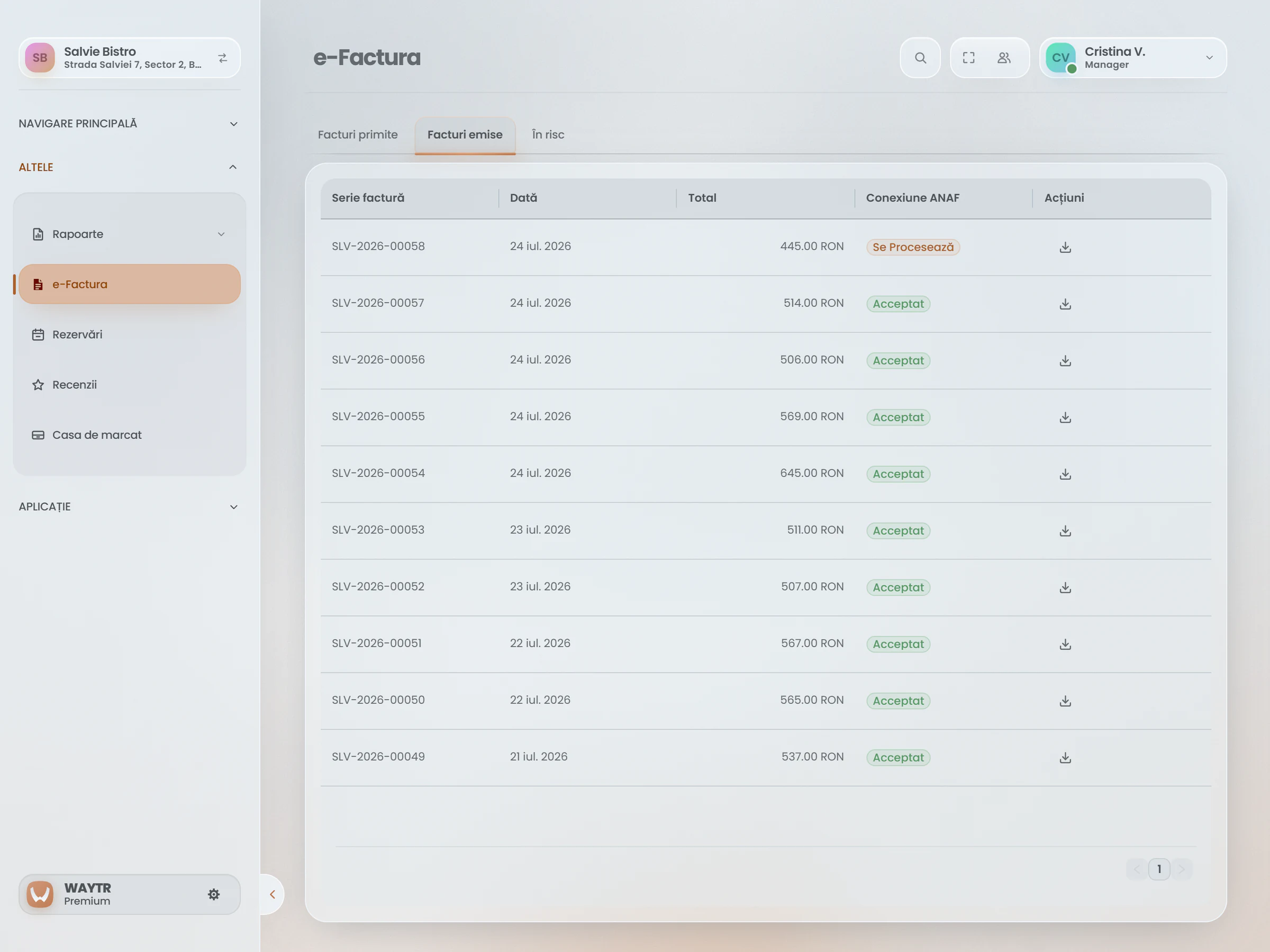Click the switch location arrows icon

[x=223, y=58]
